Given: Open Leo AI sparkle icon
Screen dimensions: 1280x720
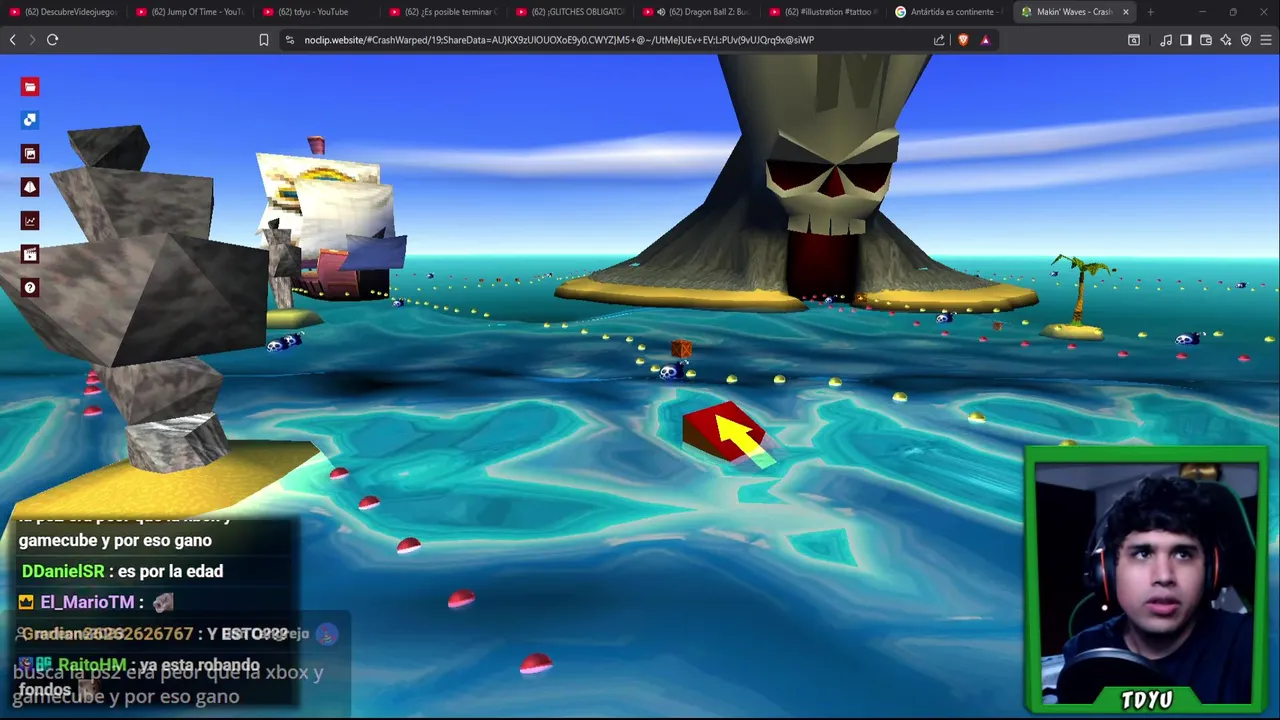Looking at the screenshot, I should [1226, 40].
